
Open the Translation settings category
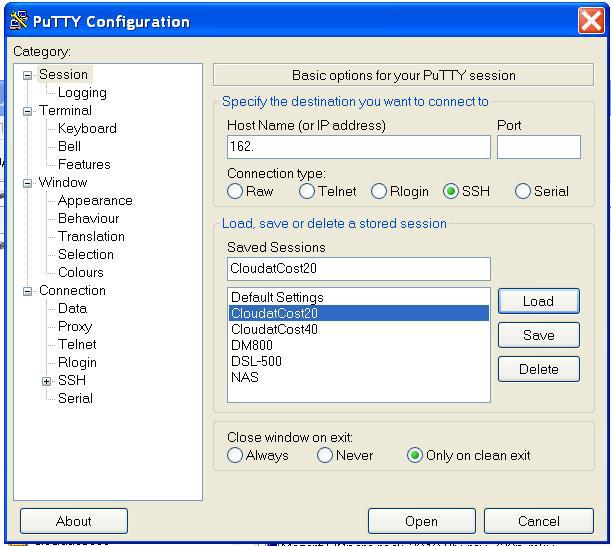coord(92,237)
